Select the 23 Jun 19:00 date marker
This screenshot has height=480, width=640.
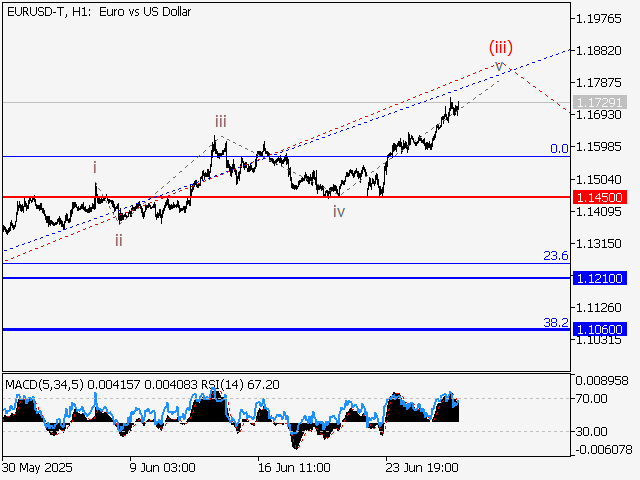424,467
